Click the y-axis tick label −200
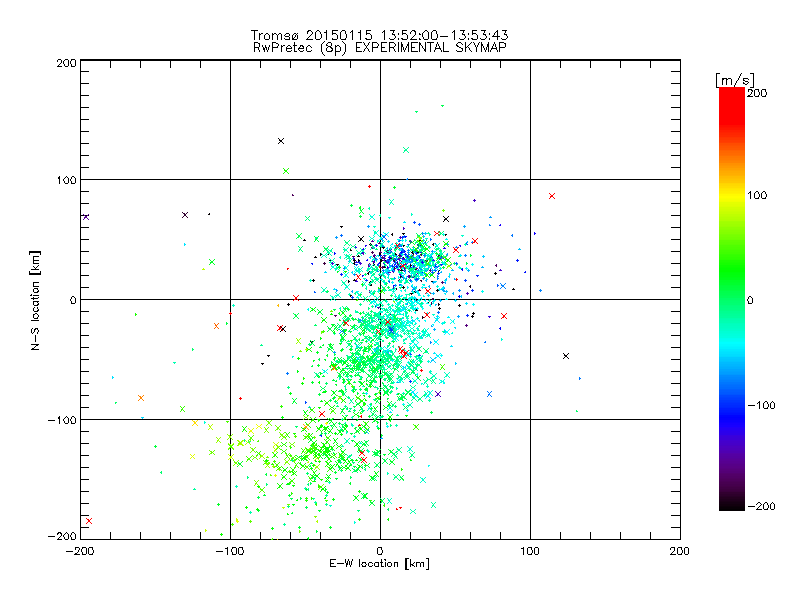800x600 pixels. [x=62, y=536]
